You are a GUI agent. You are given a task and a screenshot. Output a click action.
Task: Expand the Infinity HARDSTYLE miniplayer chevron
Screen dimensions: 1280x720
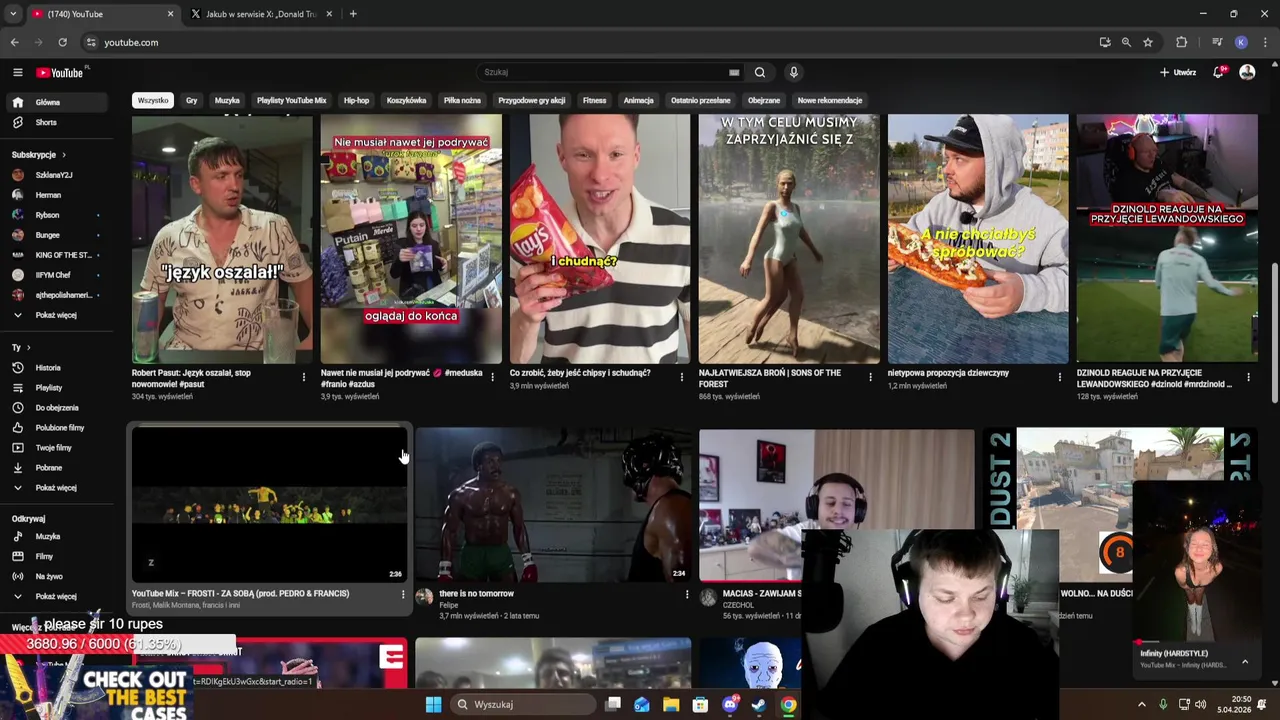(1245, 662)
